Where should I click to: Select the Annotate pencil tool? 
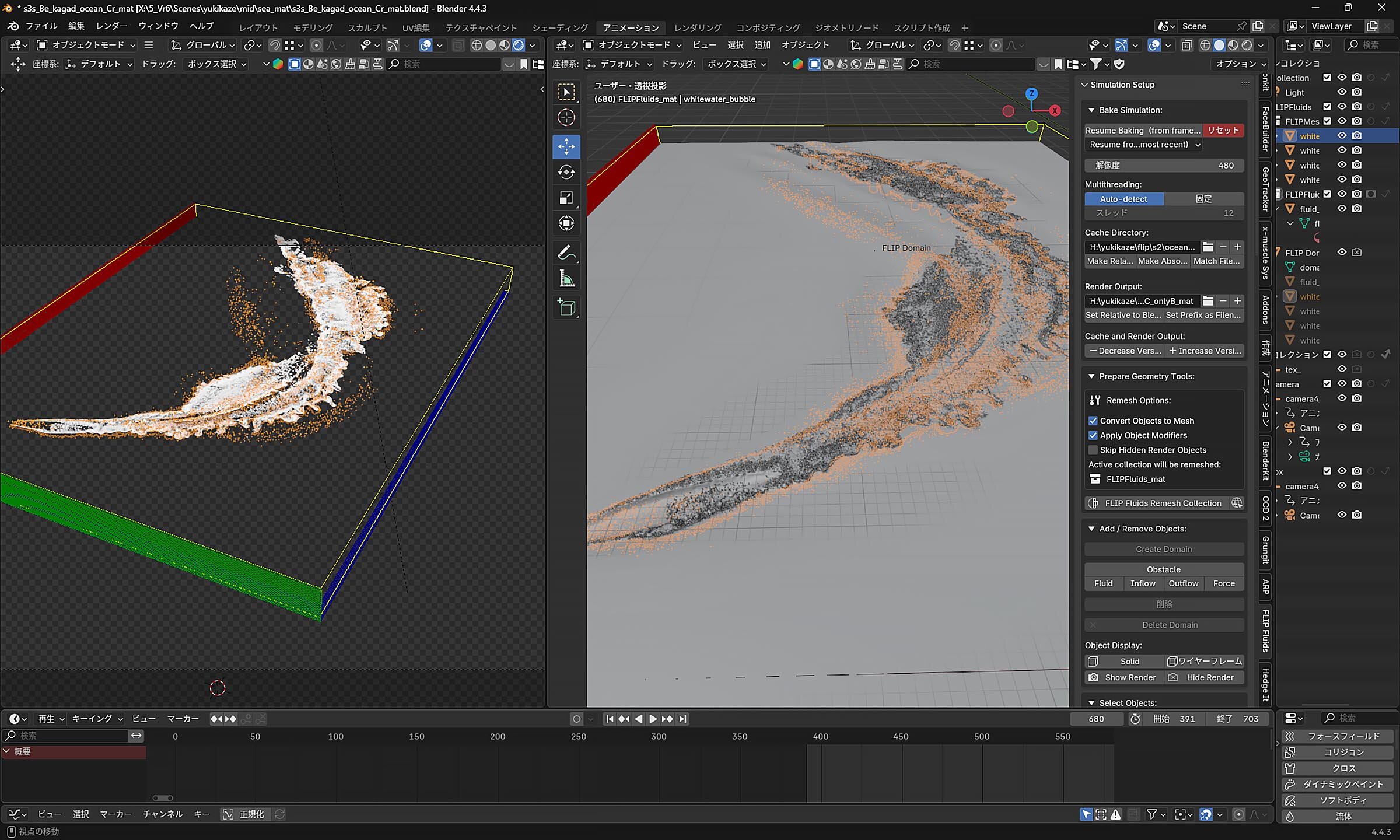pyautogui.click(x=566, y=253)
